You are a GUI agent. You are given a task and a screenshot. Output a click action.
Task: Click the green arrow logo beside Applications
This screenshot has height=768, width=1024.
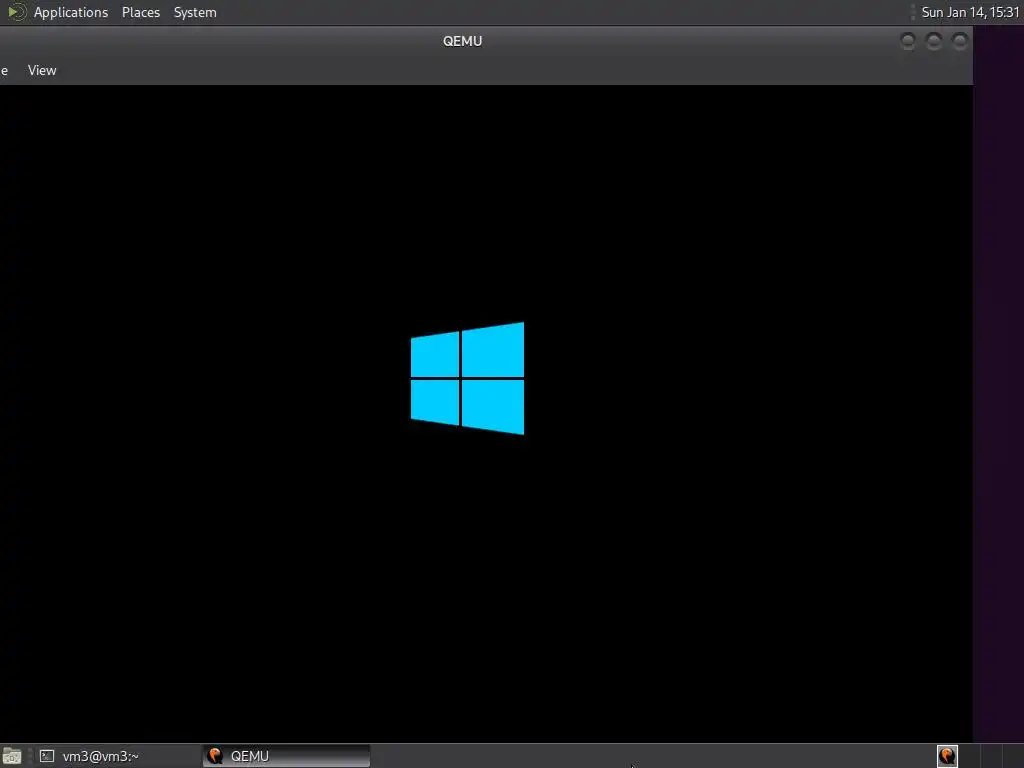pos(15,12)
